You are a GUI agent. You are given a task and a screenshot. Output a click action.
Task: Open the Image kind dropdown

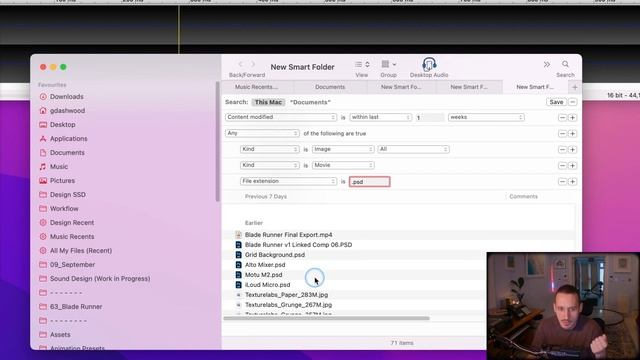coord(343,149)
